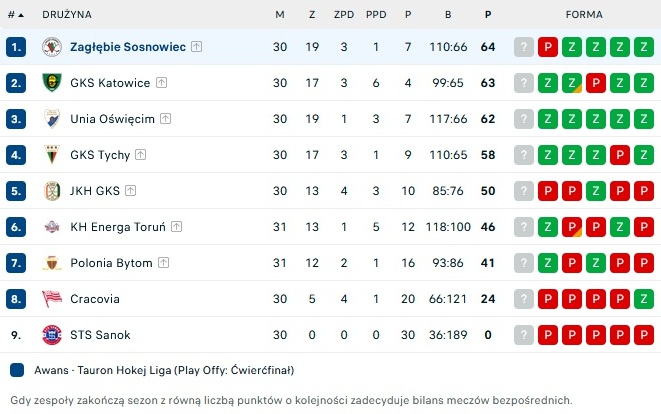Click promotion arrow icon next to JKH GKS
The height and width of the screenshot is (414, 661).
131,191
